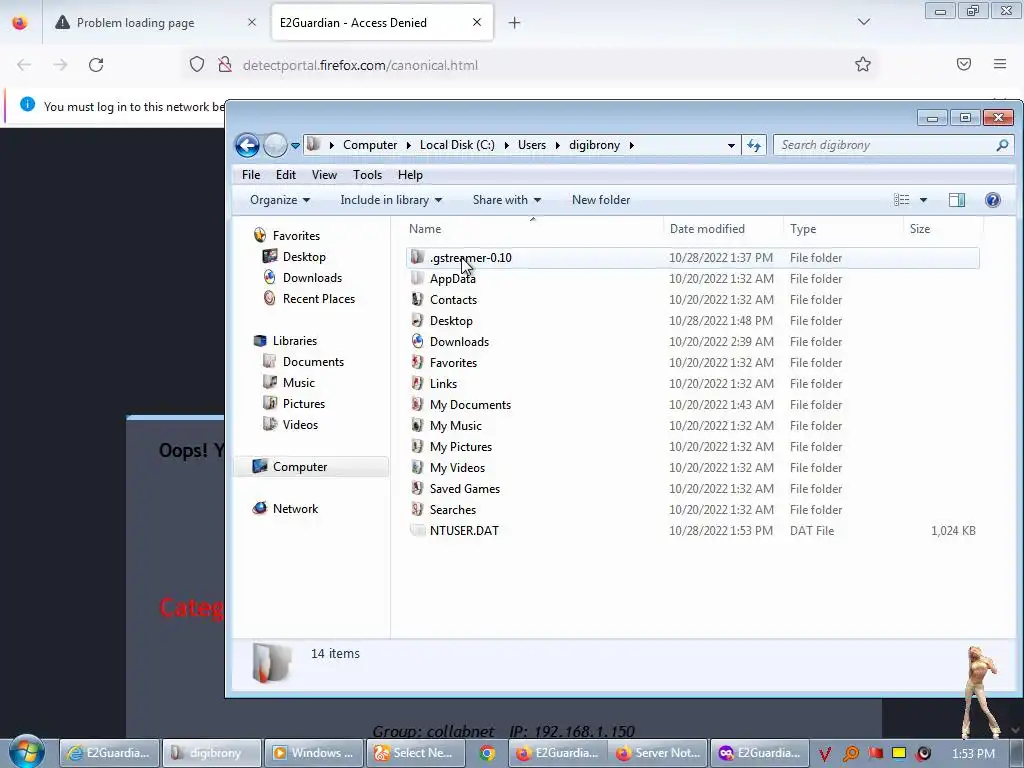This screenshot has width=1024, height=768.
Task: Select Computer in the navigation pane
Action: [x=300, y=467]
